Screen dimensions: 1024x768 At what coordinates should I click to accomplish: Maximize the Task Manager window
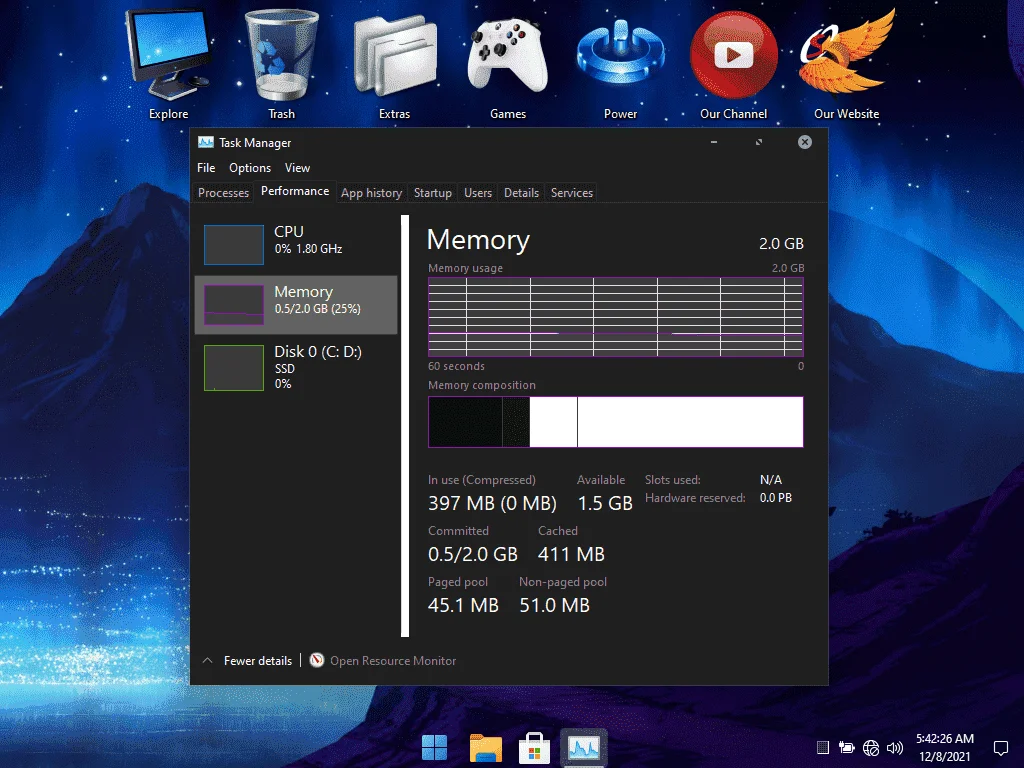759,142
